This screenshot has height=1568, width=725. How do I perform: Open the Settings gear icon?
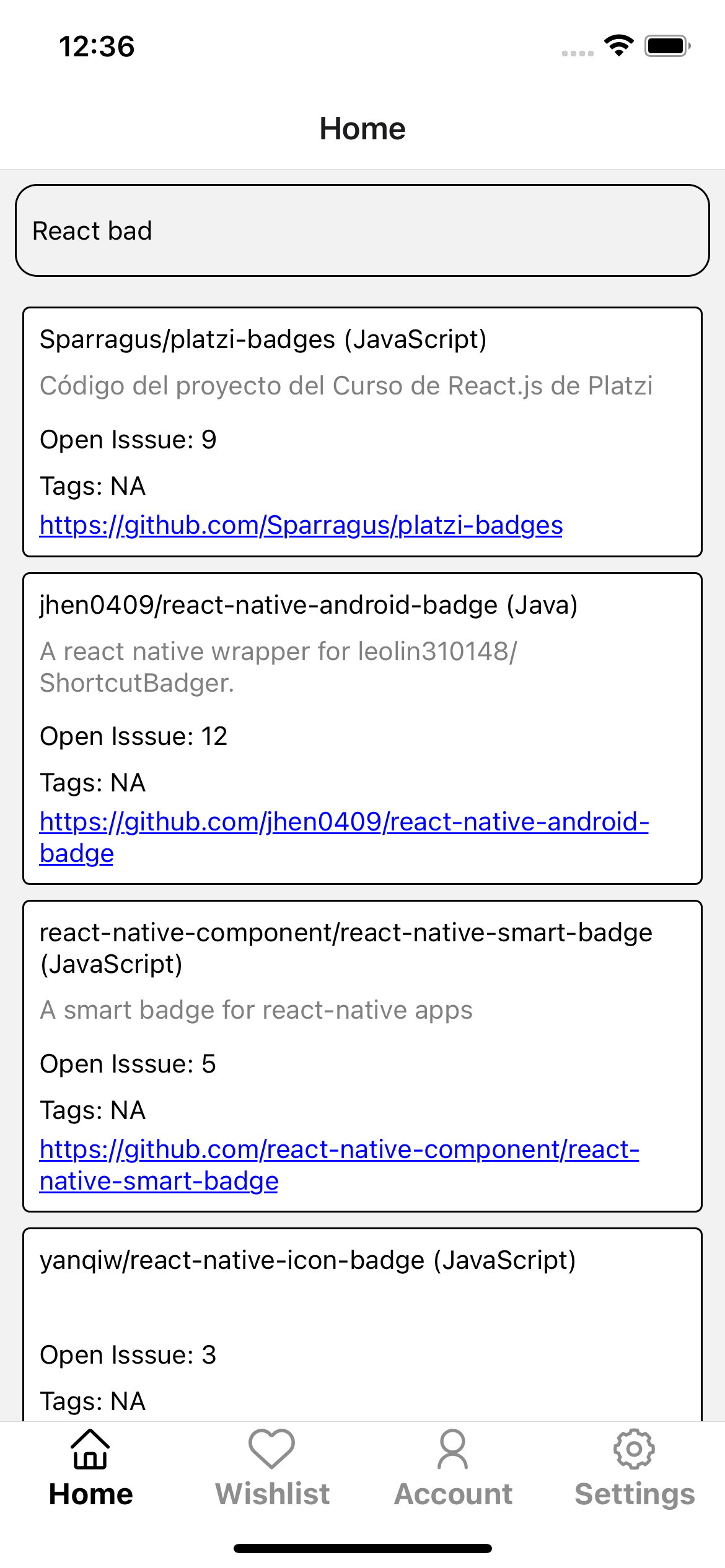point(635,1449)
